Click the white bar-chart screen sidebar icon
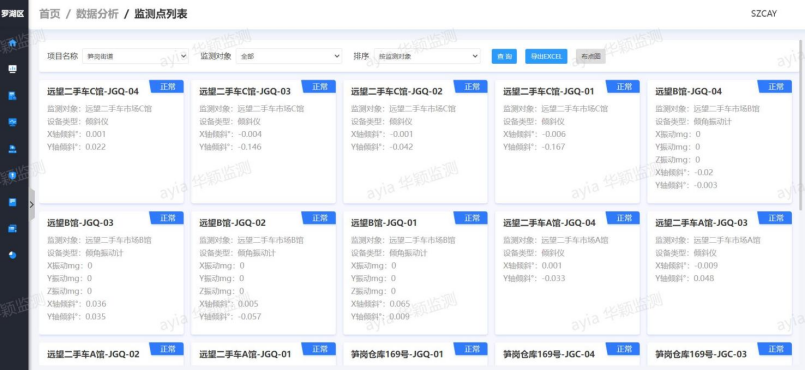This screenshot has width=805, height=370. (13, 69)
